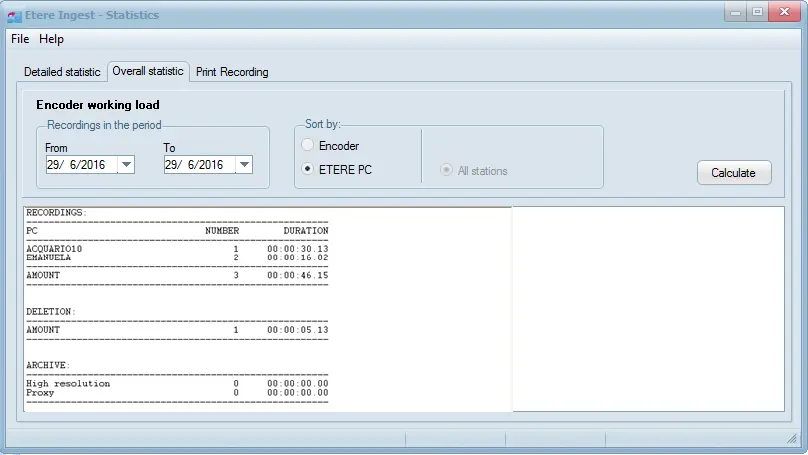The height and width of the screenshot is (455, 808).
Task: Switch to the Print Recording tab
Action: (231, 72)
